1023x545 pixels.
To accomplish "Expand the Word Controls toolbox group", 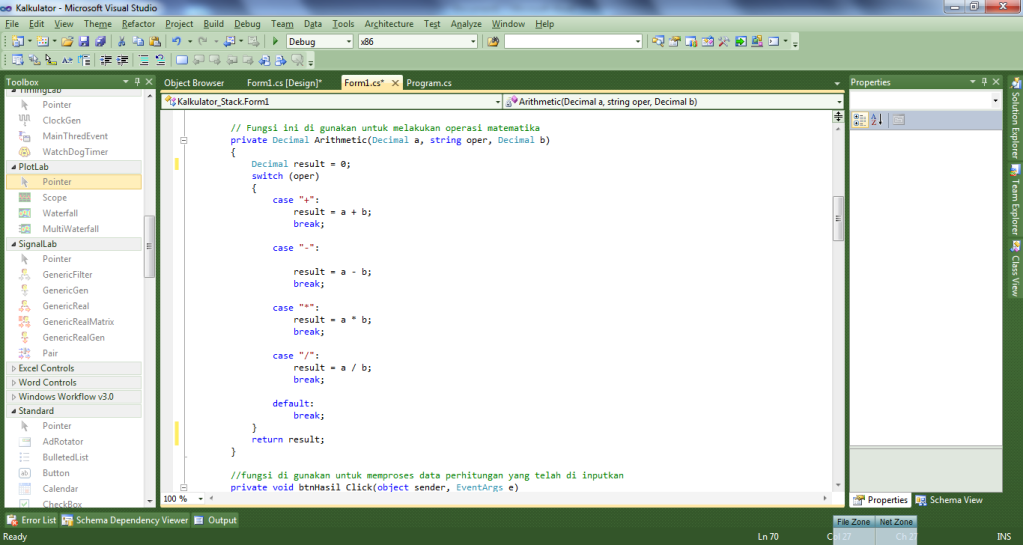I will (x=14, y=382).
